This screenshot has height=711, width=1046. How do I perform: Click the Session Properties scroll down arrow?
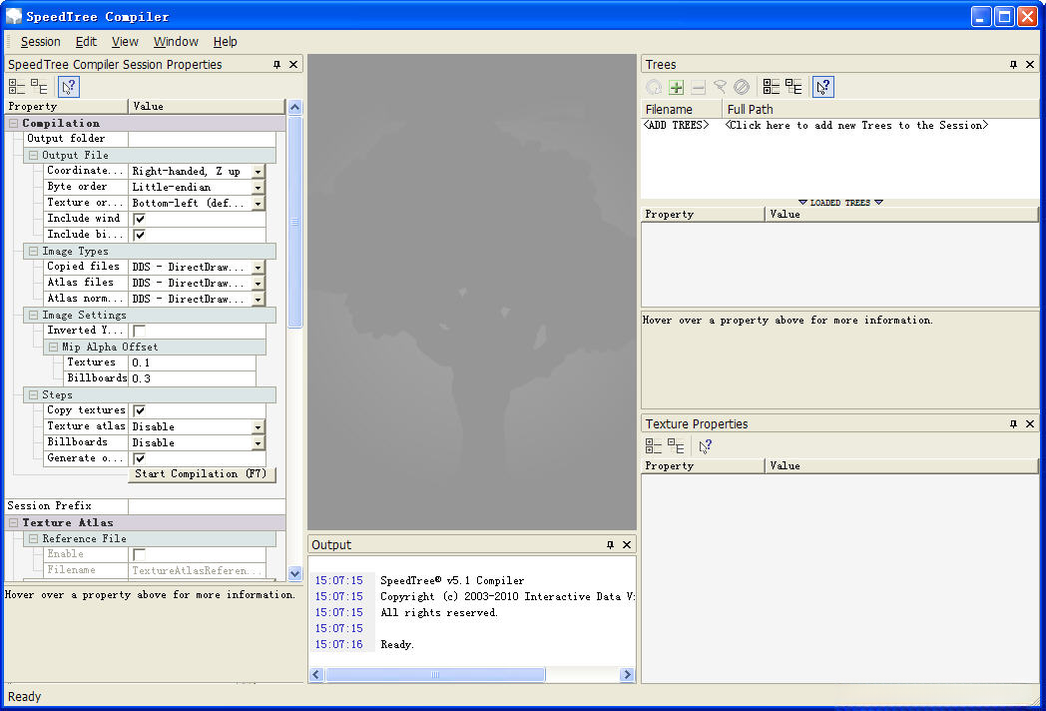[295, 573]
